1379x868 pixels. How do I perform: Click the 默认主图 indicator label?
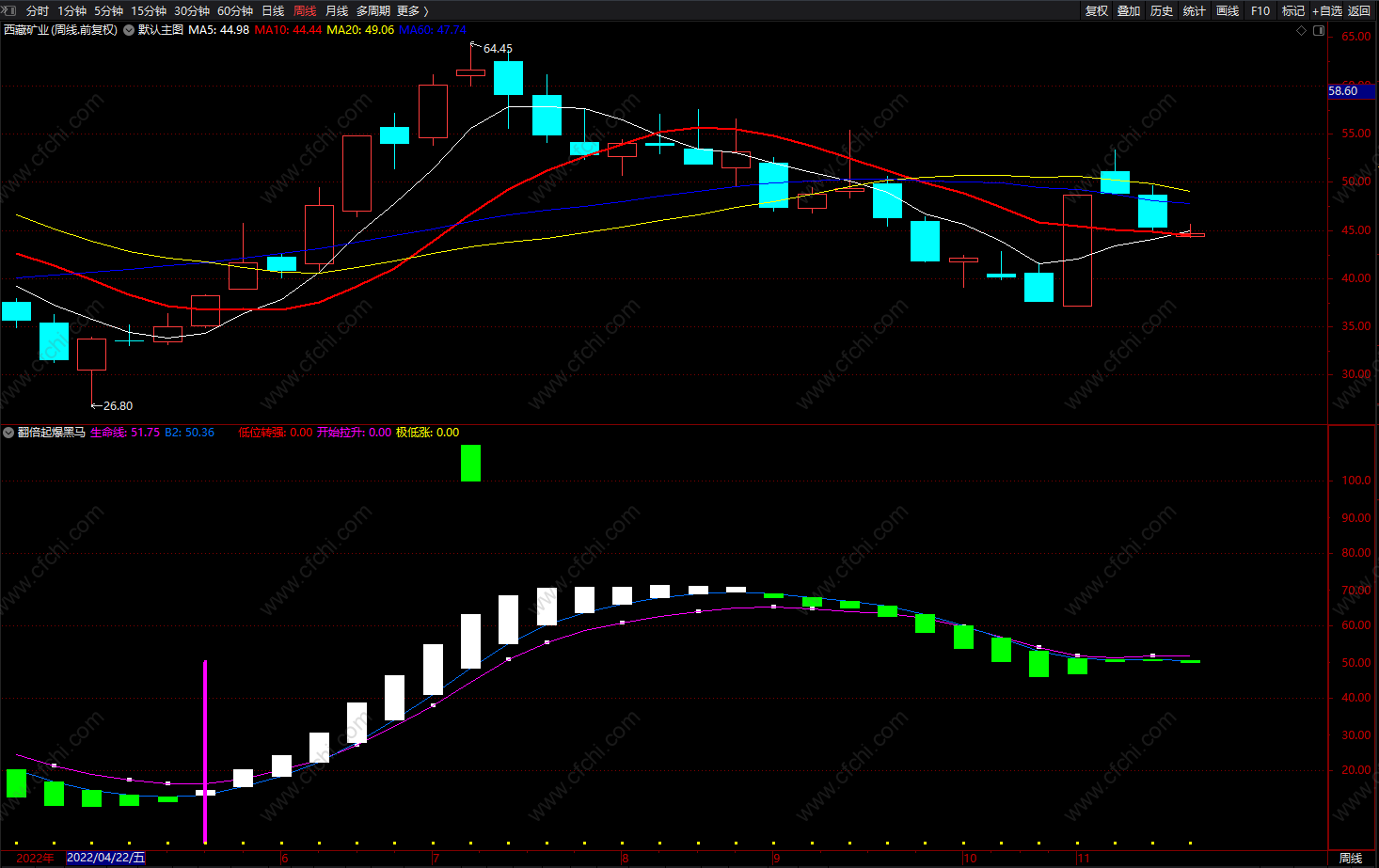pos(161,30)
